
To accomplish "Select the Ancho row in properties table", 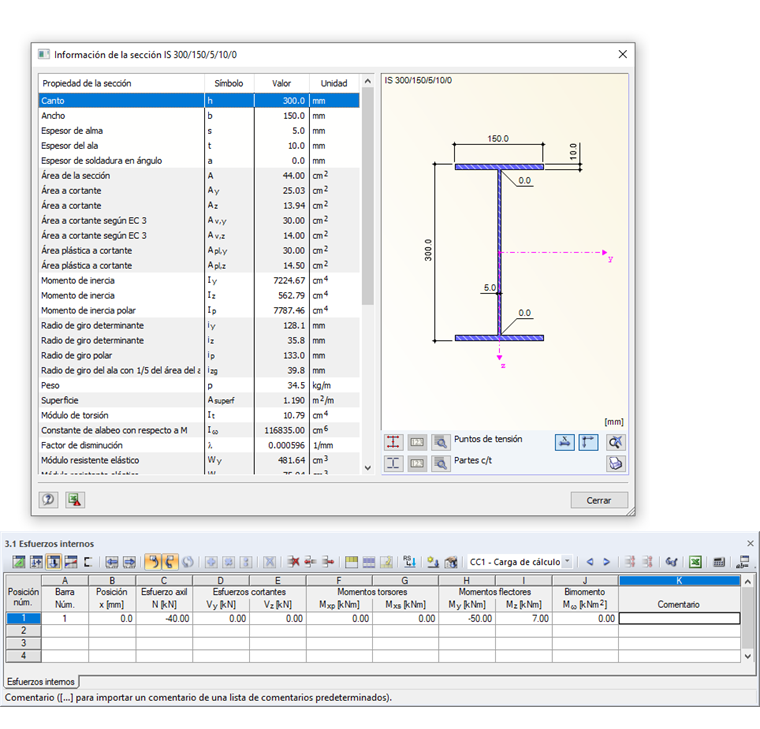I will coord(199,115).
